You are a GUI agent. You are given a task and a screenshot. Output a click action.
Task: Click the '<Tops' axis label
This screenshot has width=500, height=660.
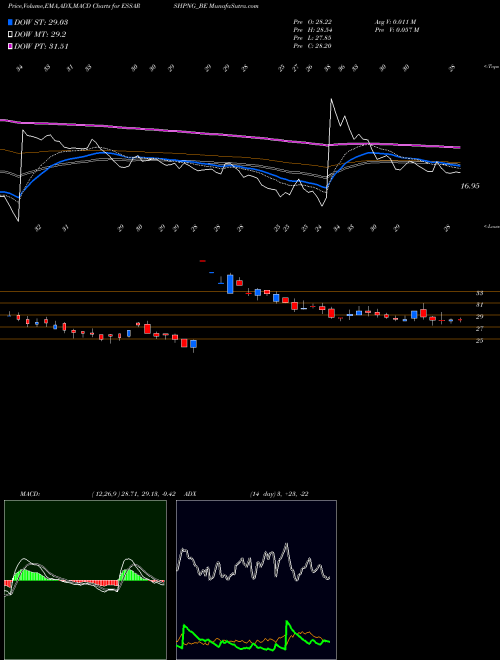pyautogui.click(x=491, y=67)
